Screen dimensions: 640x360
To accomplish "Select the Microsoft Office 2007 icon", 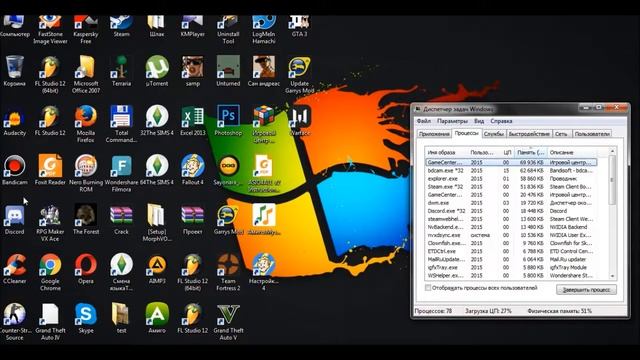I will point(86,75).
